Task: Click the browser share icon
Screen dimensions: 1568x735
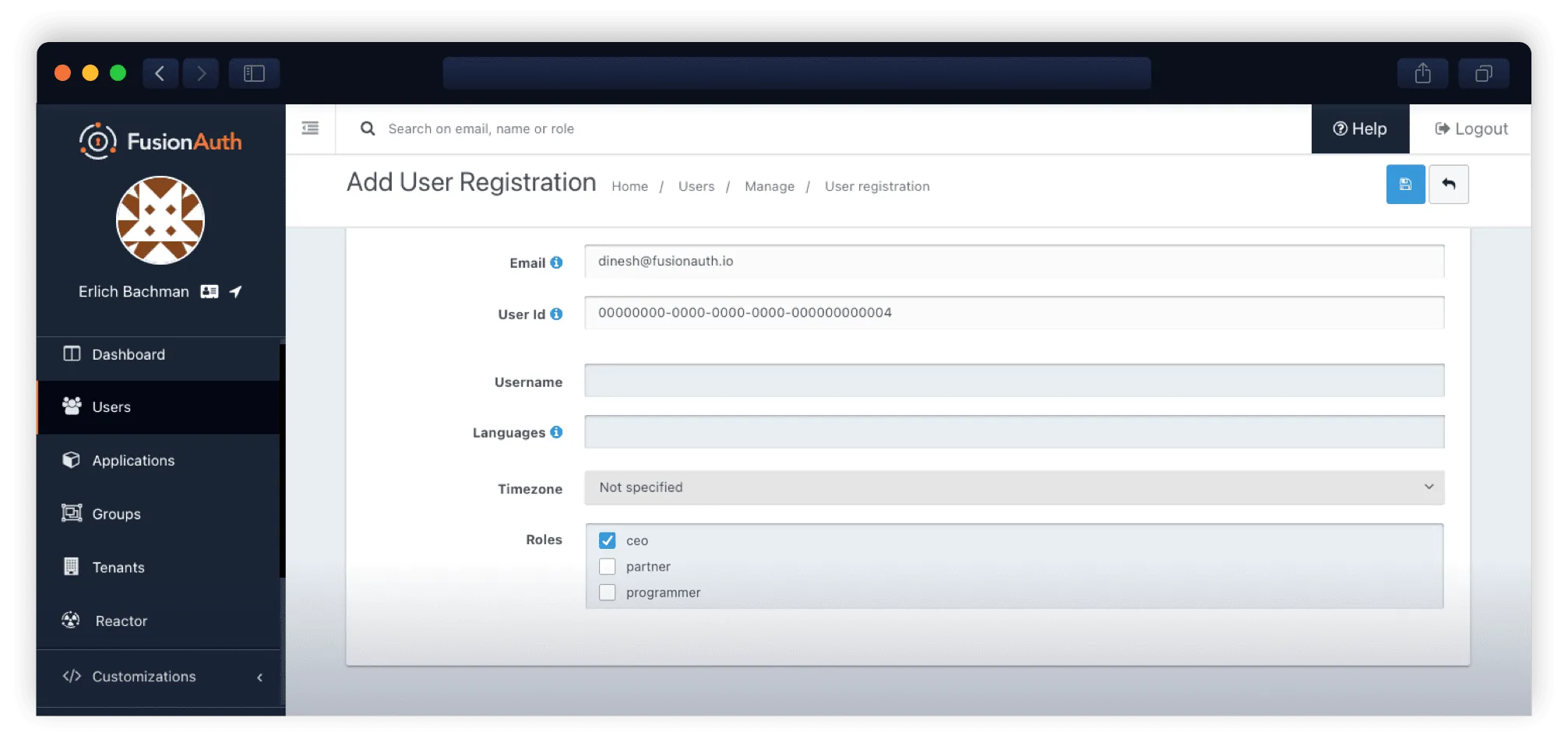Action: pos(1422,73)
